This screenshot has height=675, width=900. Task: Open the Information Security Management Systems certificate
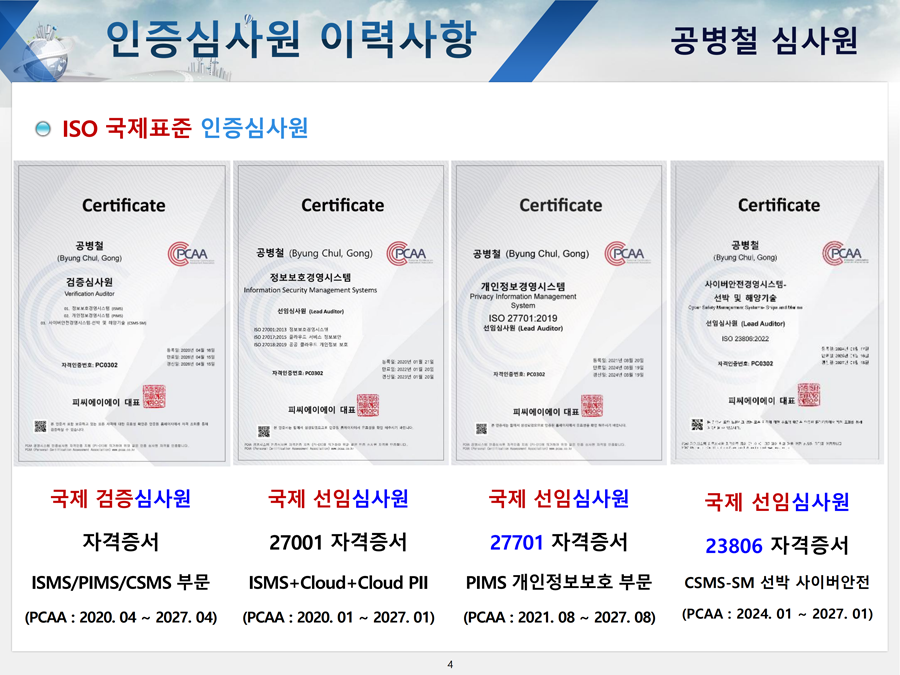pyautogui.click(x=342, y=311)
